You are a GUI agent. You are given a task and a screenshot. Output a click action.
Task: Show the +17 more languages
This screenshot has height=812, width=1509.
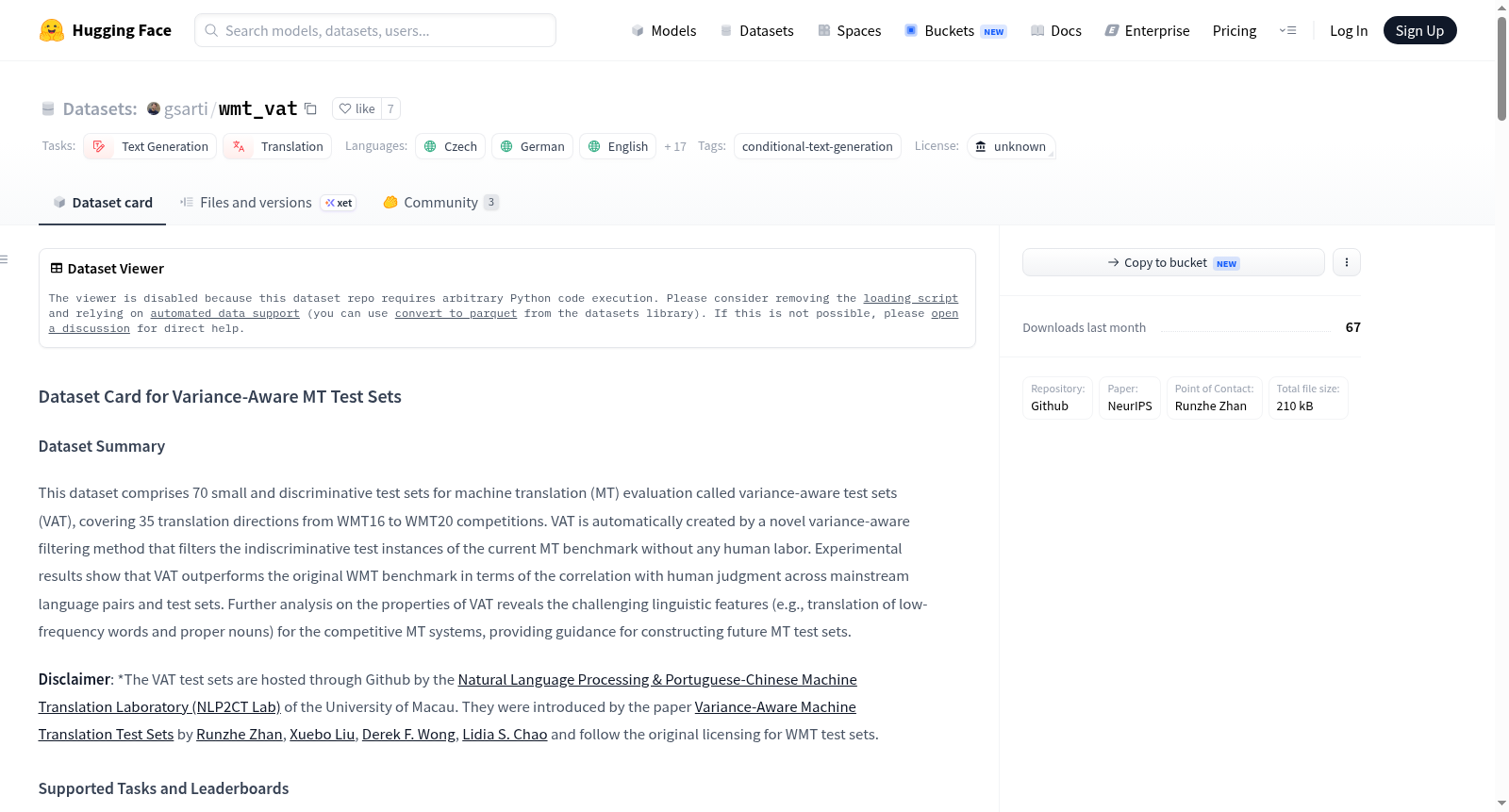tap(675, 147)
